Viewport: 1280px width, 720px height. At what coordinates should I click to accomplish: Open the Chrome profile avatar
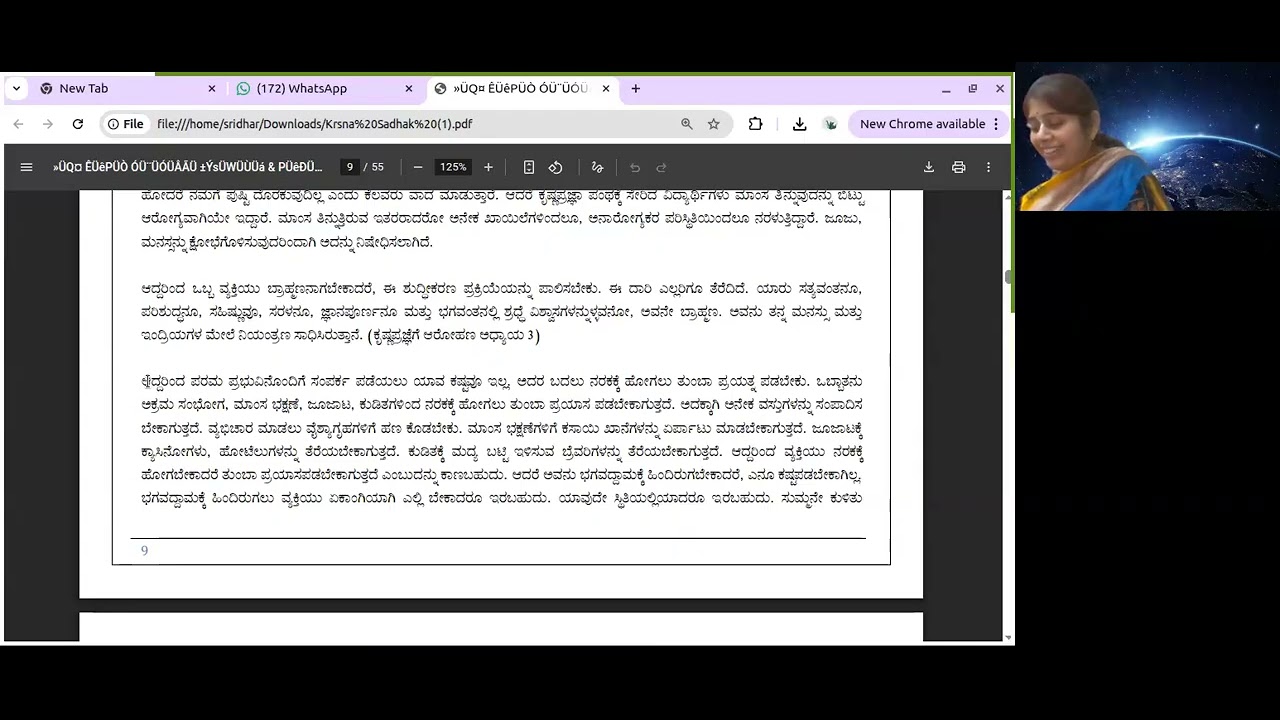pyautogui.click(x=830, y=124)
